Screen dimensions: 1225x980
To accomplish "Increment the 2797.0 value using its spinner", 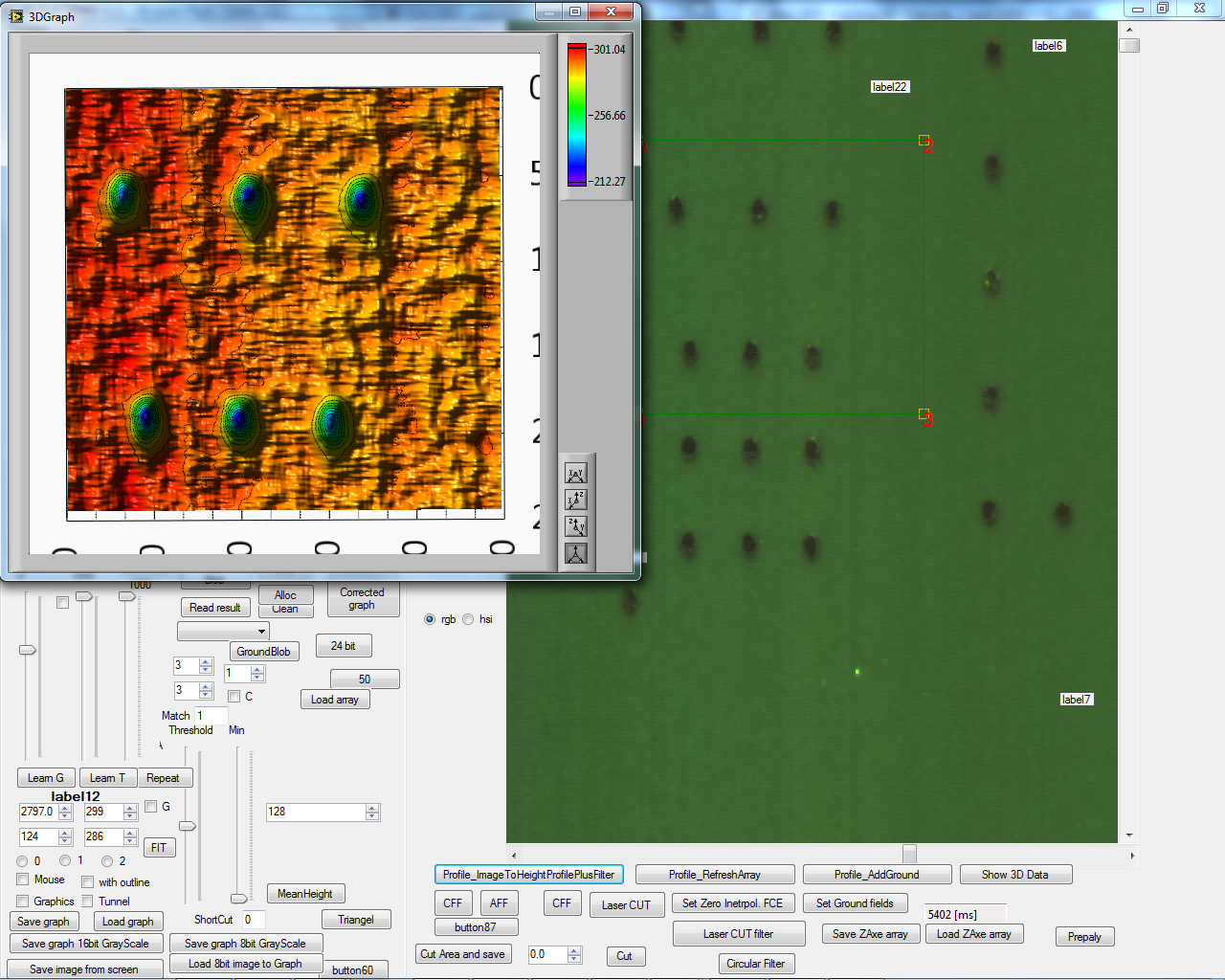I will point(65,808).
